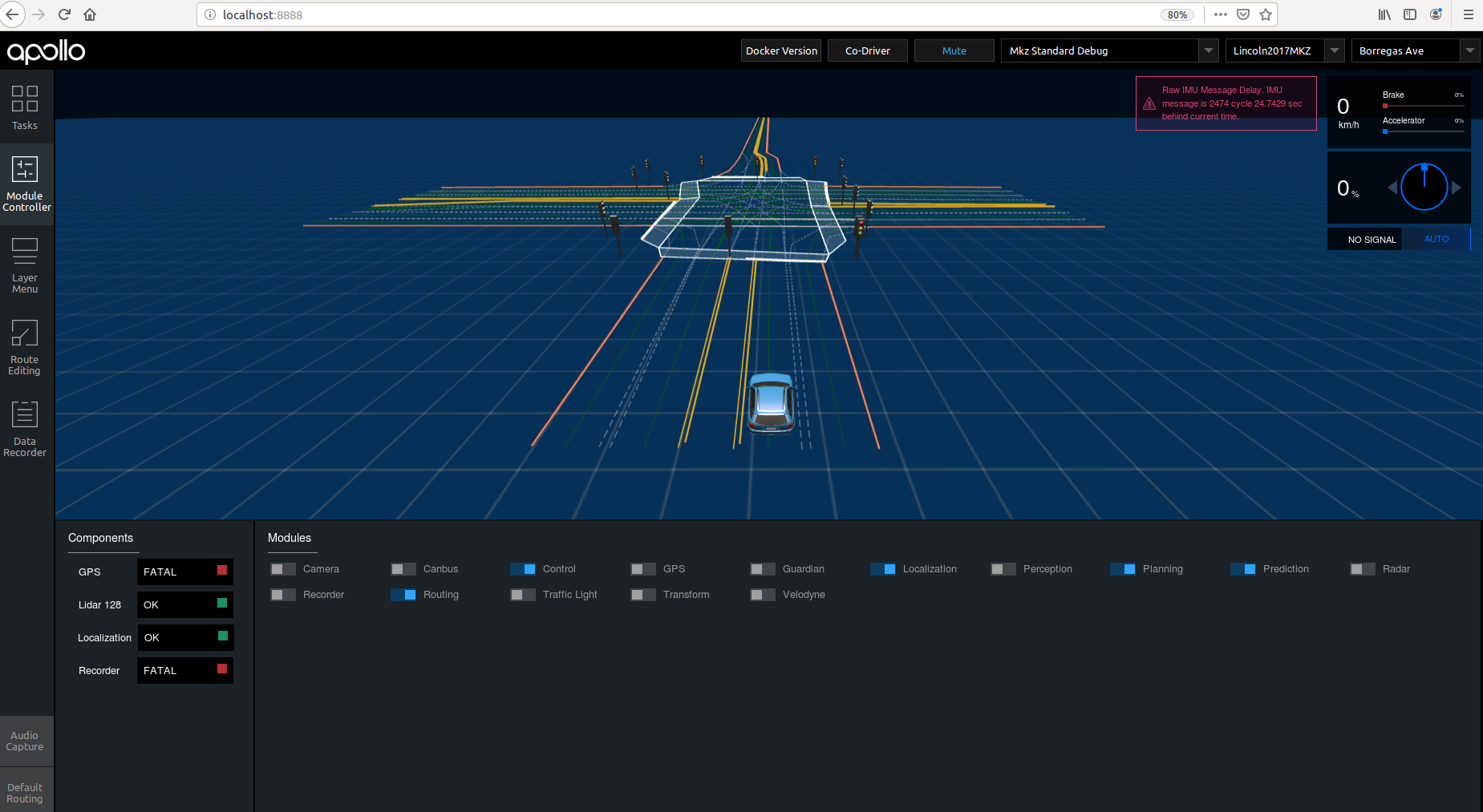Turn off the Routing module
Screen dimensions: 1483x812
click(403, 595)
